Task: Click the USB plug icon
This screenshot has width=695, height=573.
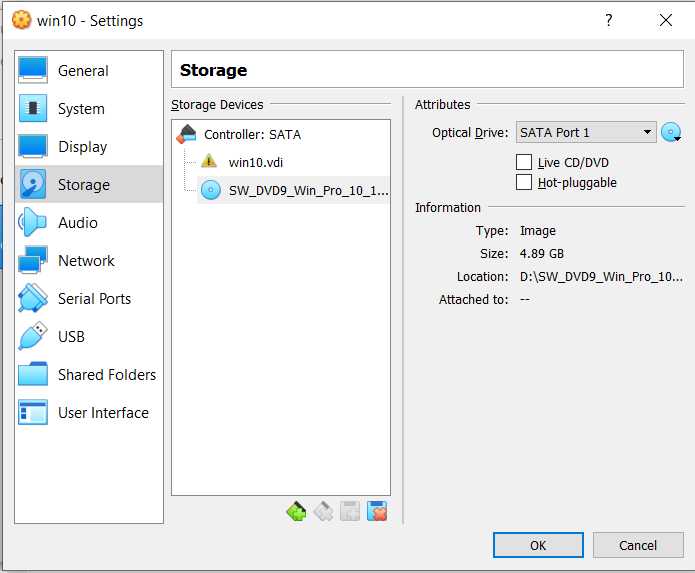Action: coord(33,336)
